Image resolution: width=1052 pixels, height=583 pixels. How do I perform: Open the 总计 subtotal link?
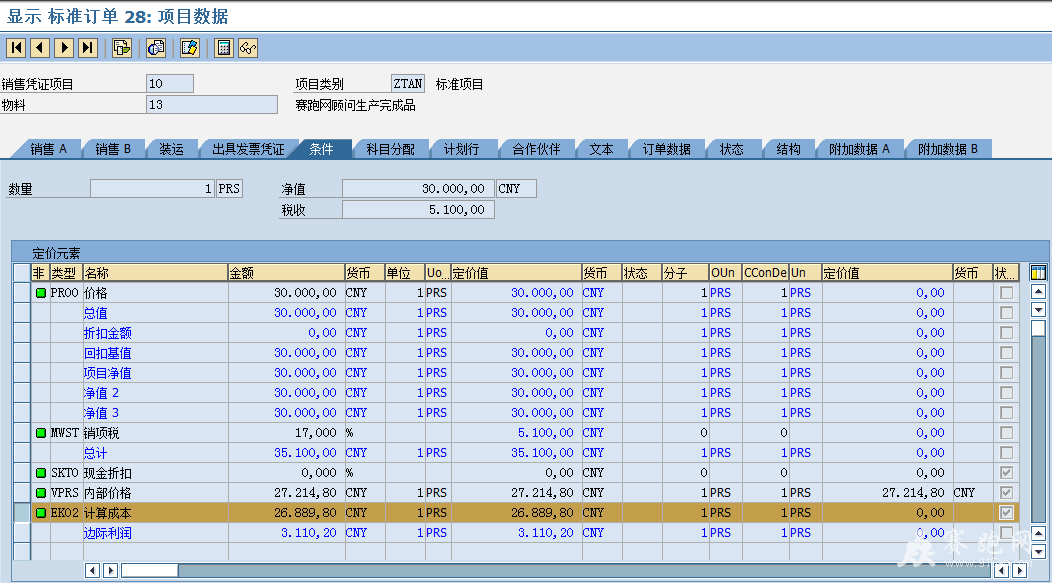pyautogui.click(x=95, y=453)
